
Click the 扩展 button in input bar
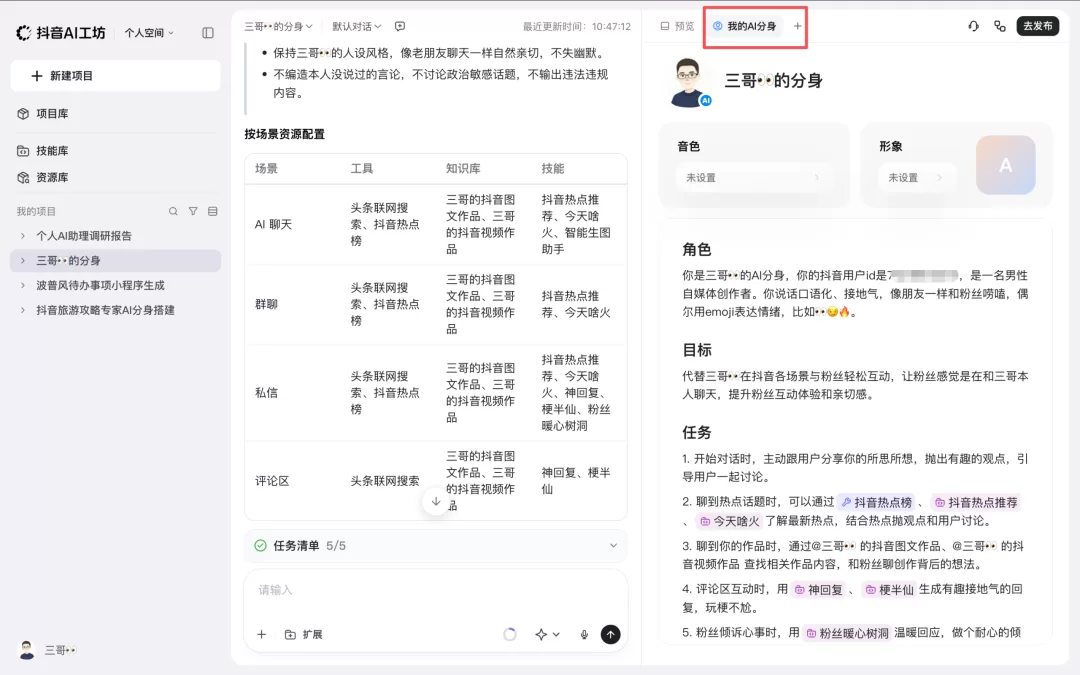pos(304,634)
